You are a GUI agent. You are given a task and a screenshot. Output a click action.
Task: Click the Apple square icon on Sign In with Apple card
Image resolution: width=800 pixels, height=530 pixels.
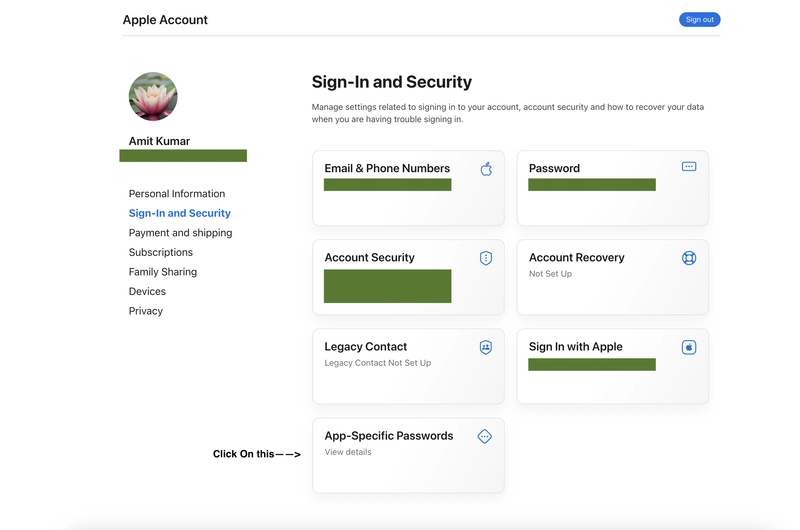coord(689,347)
